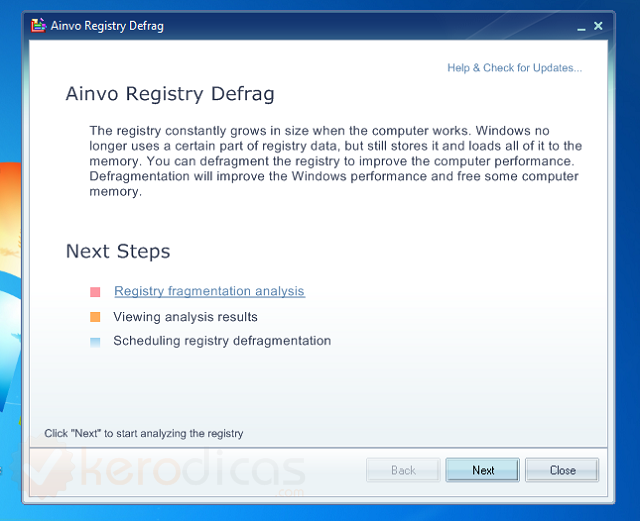Click the pink square beside Registry fragmentation analysis

click(95, 292)
